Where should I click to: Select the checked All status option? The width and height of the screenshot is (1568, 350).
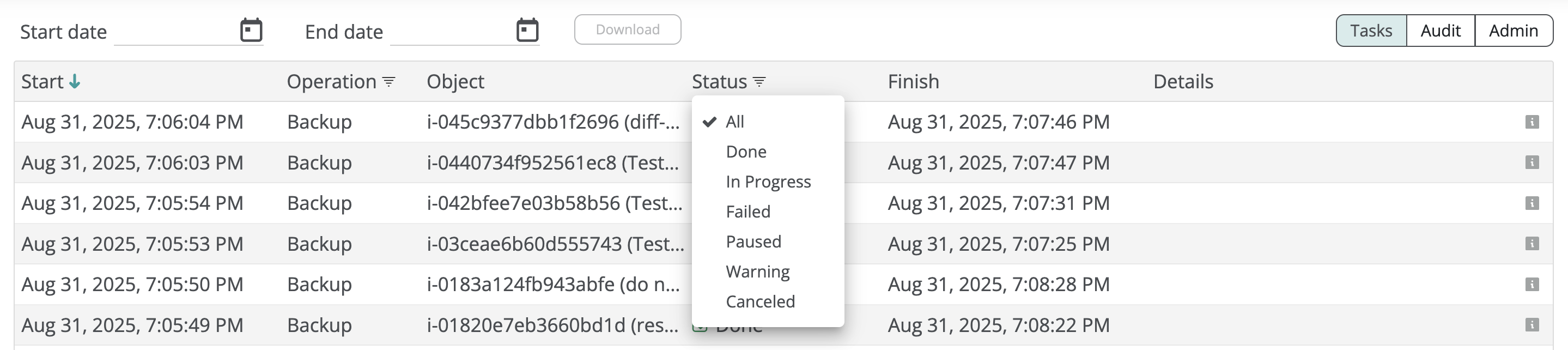(735, 122)
